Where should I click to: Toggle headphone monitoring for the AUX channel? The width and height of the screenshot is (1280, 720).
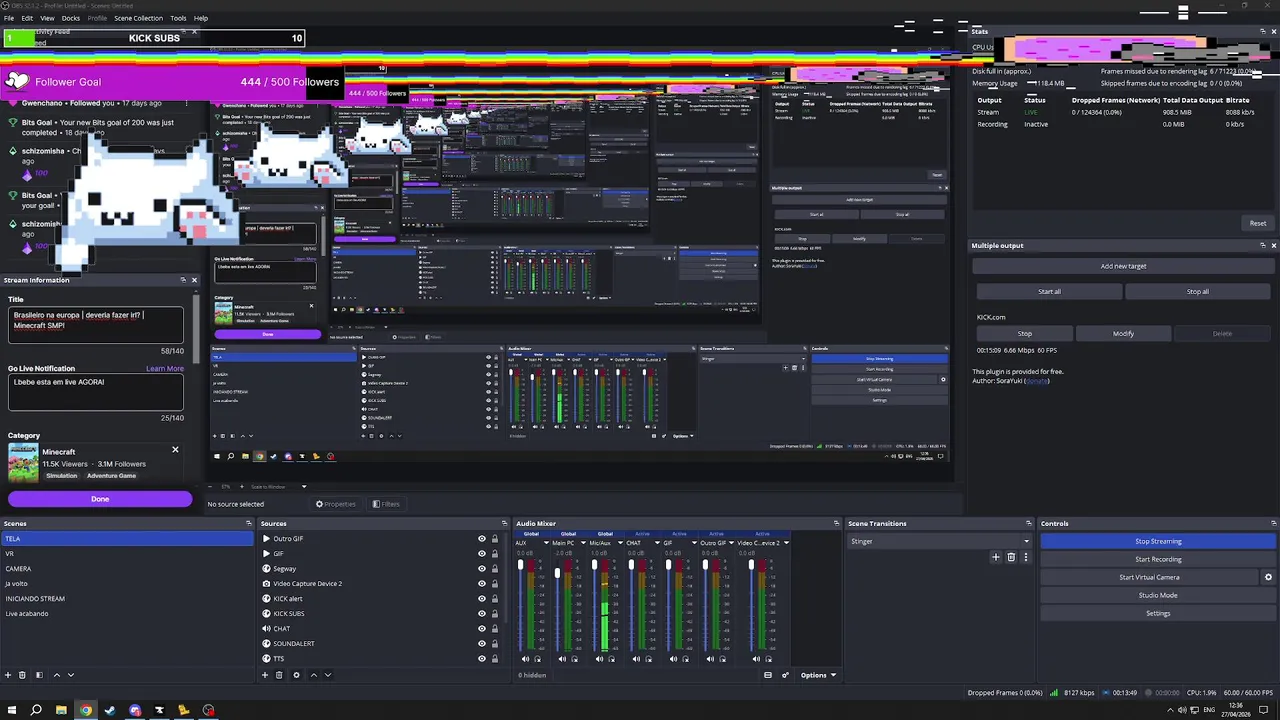[x=538, y=659]
